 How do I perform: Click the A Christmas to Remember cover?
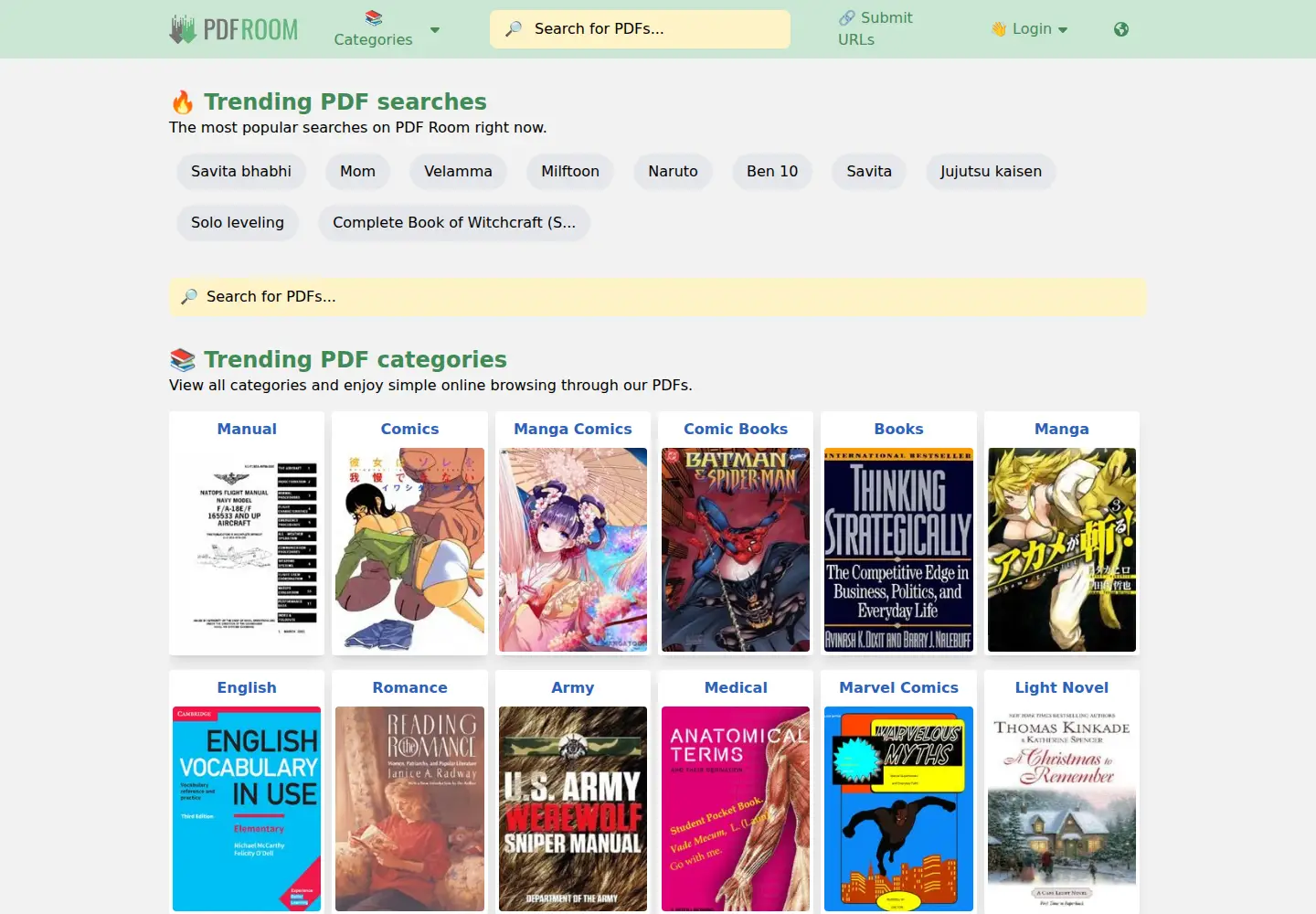1062,809
